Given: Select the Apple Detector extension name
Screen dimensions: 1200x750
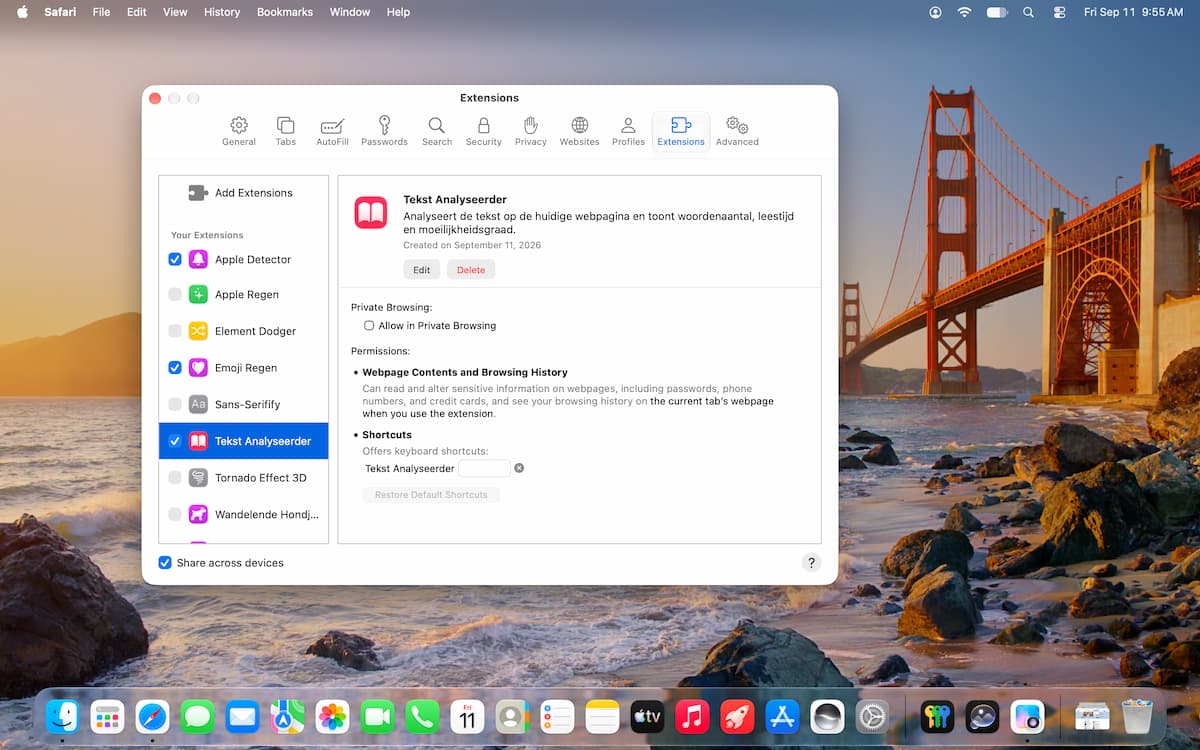Looking at the screenshot, I should click(x=253, y=259).
